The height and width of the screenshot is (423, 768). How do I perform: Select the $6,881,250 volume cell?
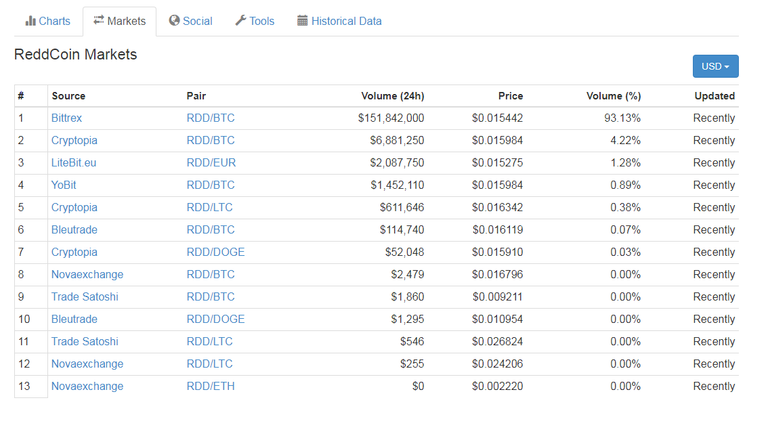[x=397, y=141]
